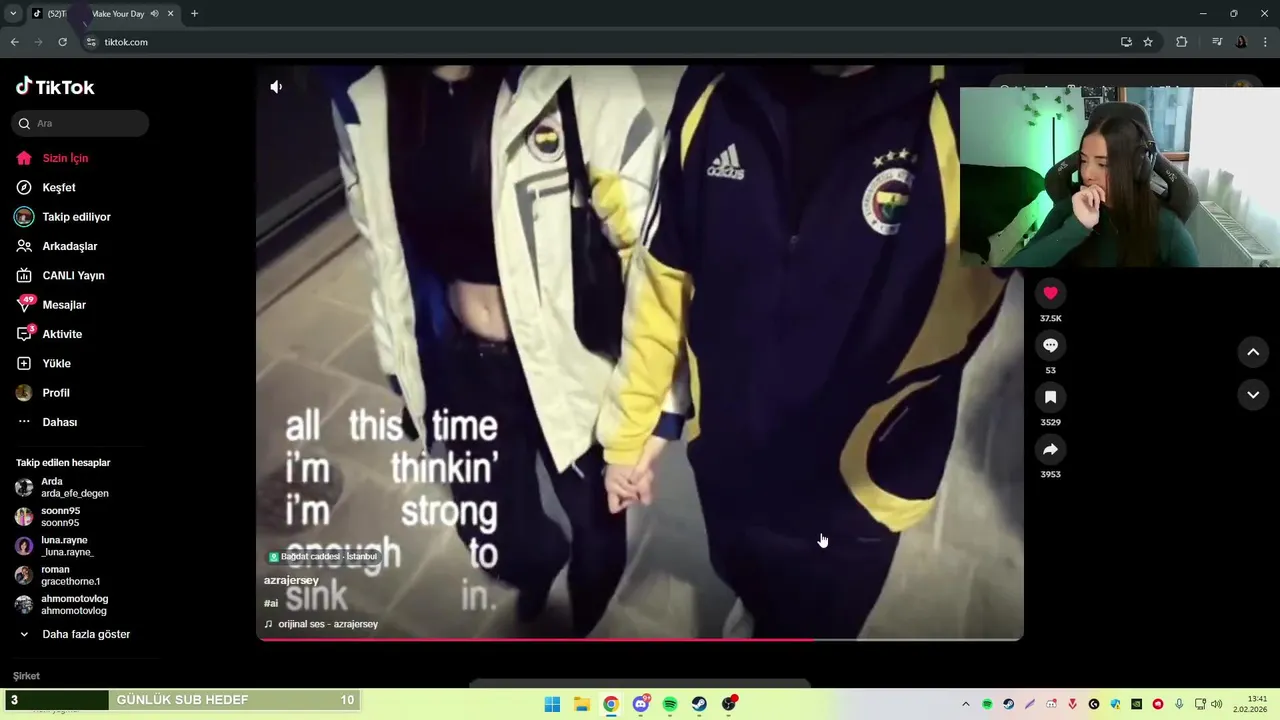The height and width of the screenshot is (720, 1280).
Task: Open Steam from the taskbar
Action: 699,704
